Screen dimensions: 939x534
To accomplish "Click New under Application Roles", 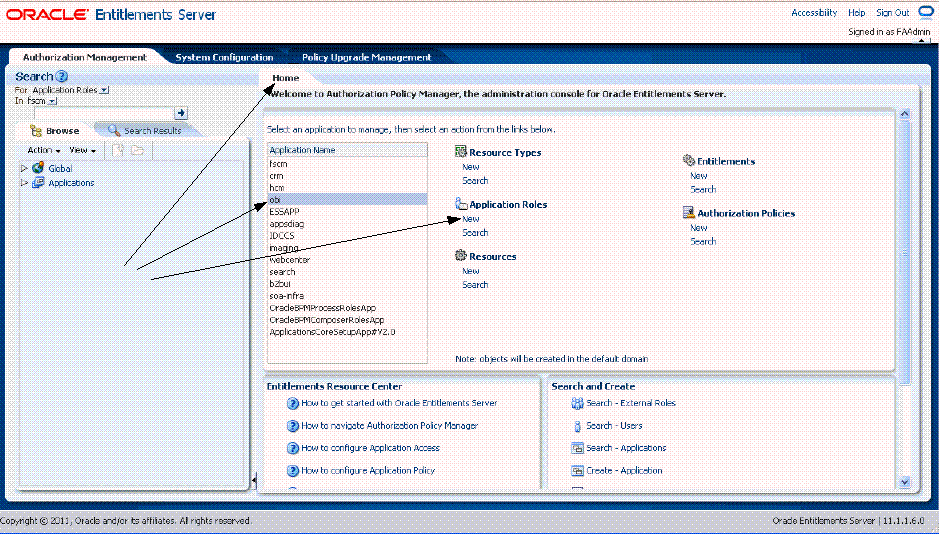I will [471, 219].
